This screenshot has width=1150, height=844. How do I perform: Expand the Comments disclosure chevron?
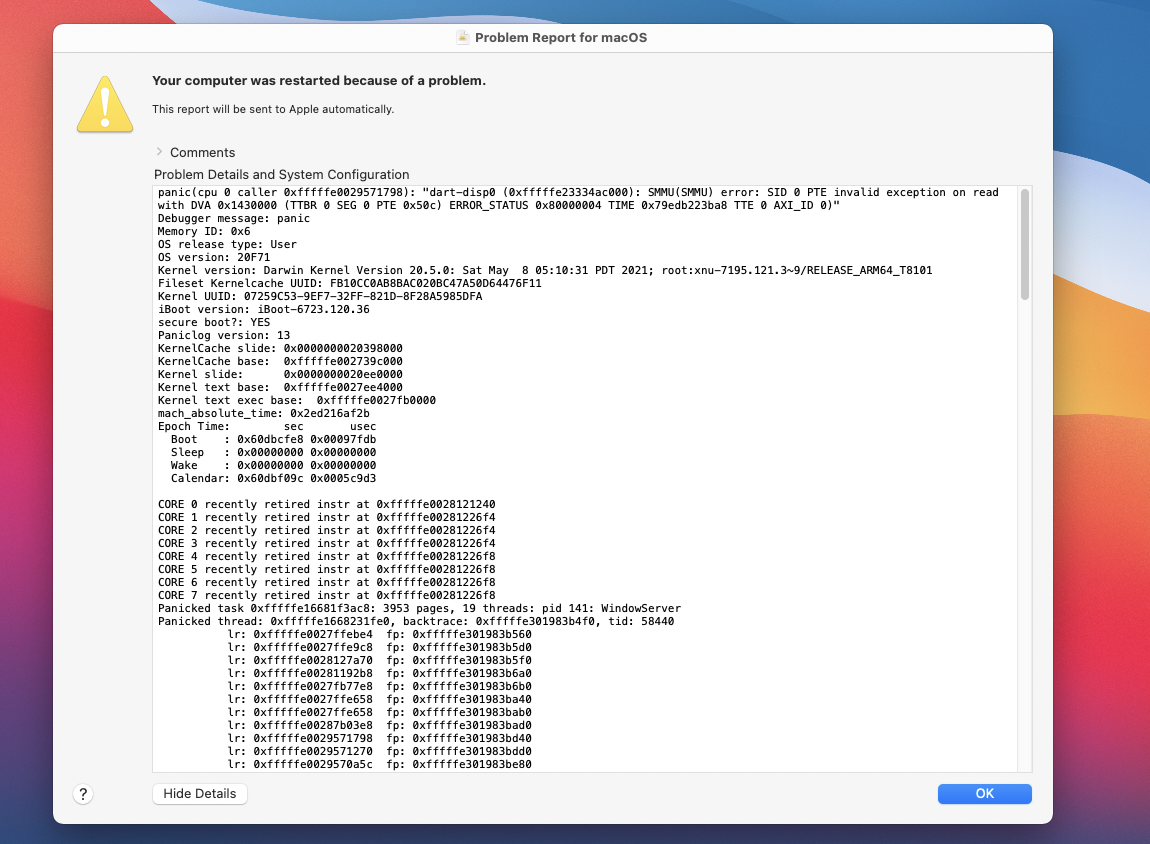[x=159, y=152]
